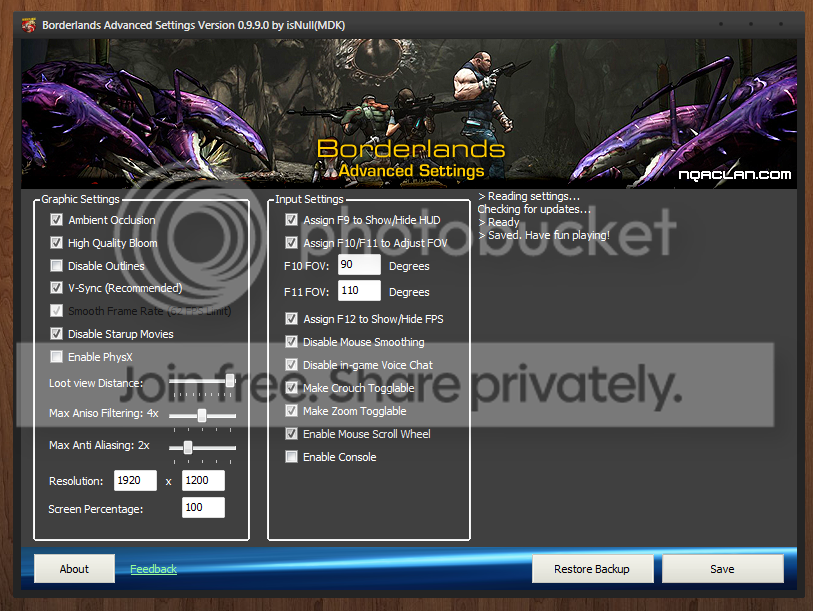Open the About dialog
Image resolution: width=813 pixels, height=611 pixels.
pos(74,568)
